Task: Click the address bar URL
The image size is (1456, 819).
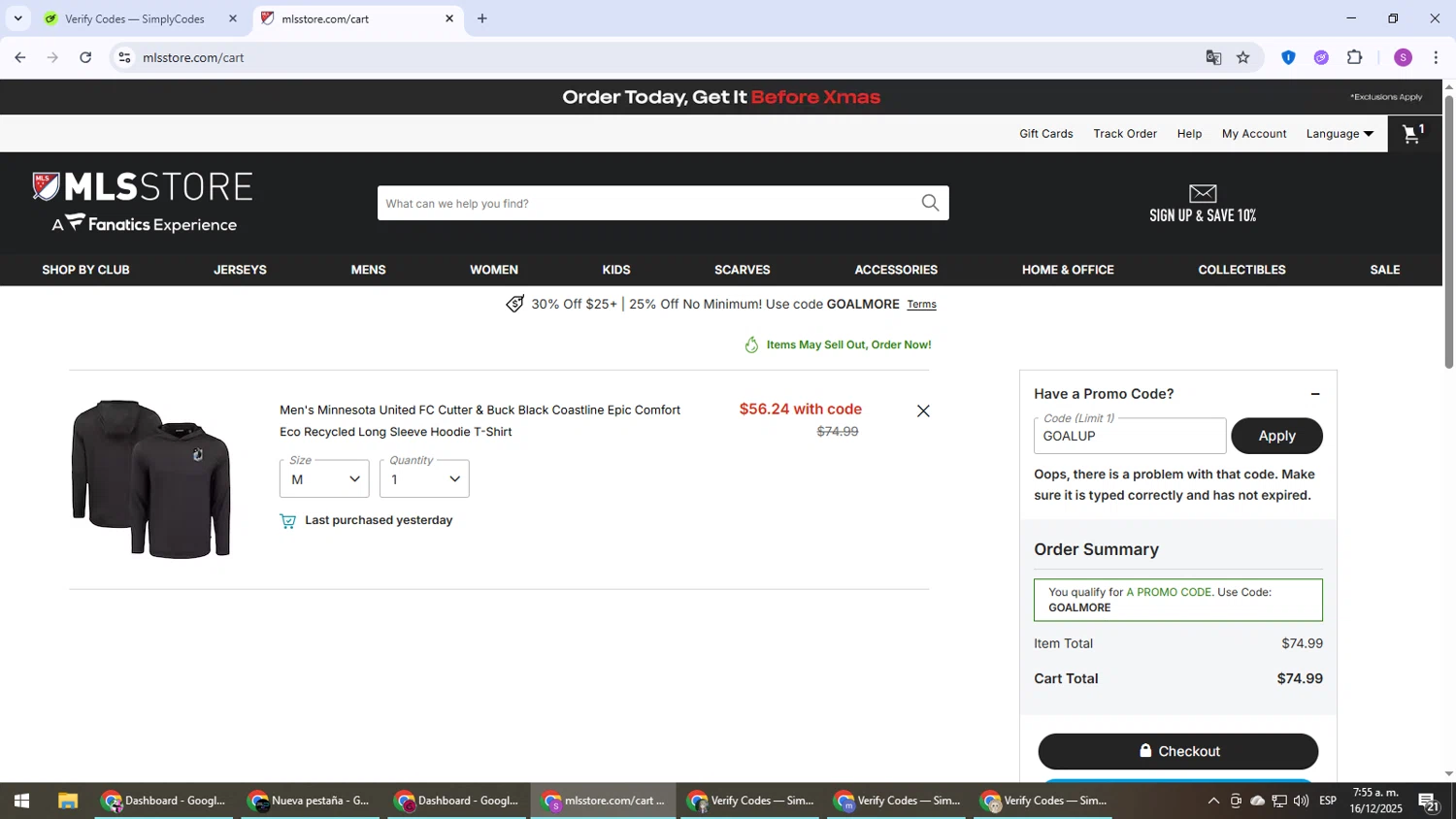Action: pos(193,57)
